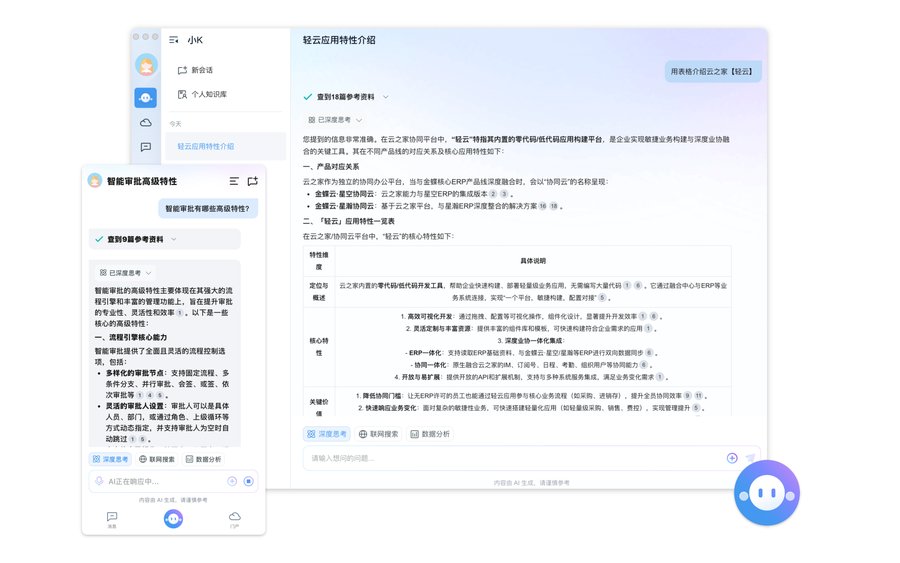Click the plus attachment icon in main input
The width and height of the screenshot is (900, 563).
tap(732, 458)
